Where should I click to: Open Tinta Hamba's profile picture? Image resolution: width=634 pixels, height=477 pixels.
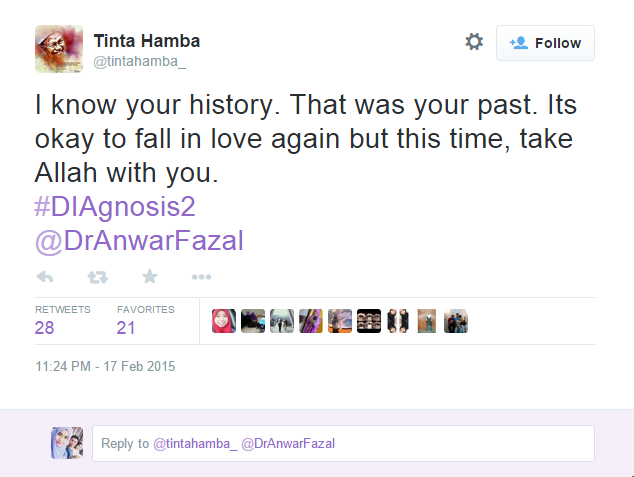(x=59, y=49)
